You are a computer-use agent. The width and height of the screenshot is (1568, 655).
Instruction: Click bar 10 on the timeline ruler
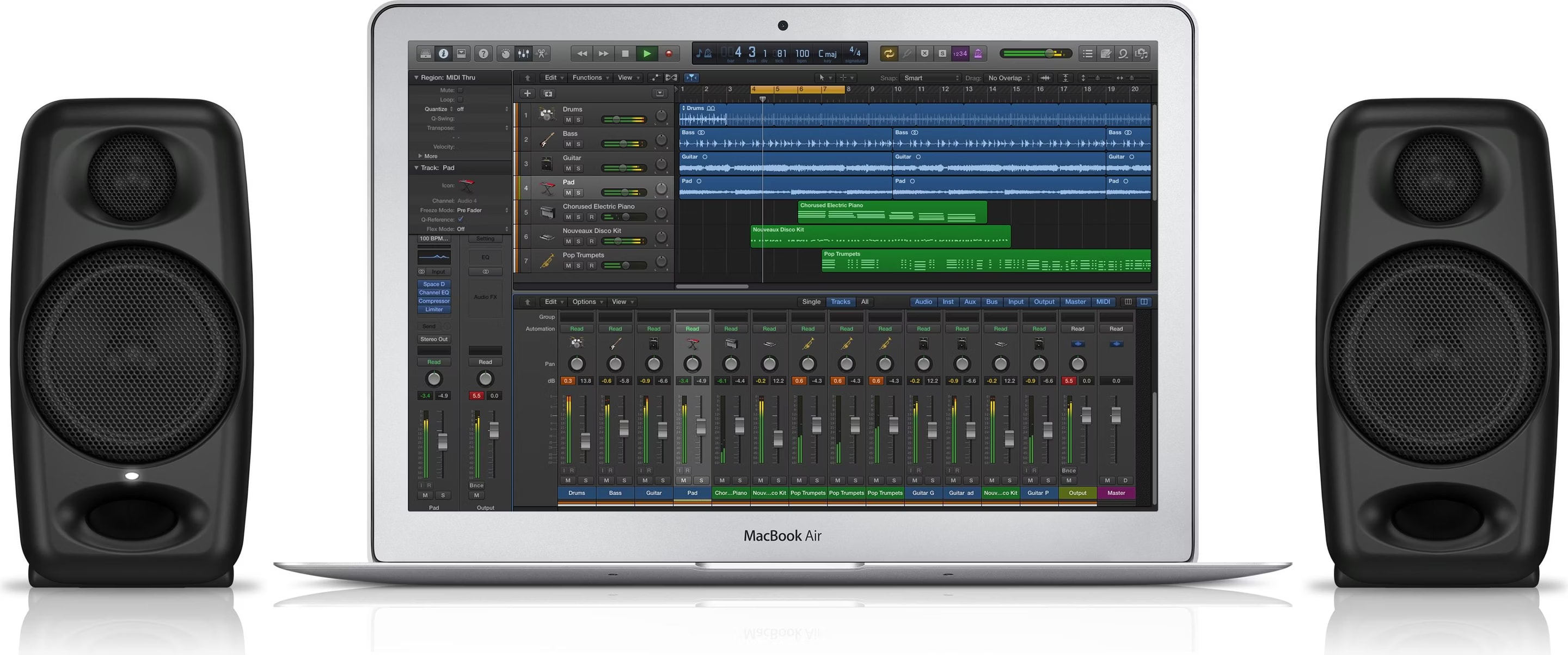898,89
